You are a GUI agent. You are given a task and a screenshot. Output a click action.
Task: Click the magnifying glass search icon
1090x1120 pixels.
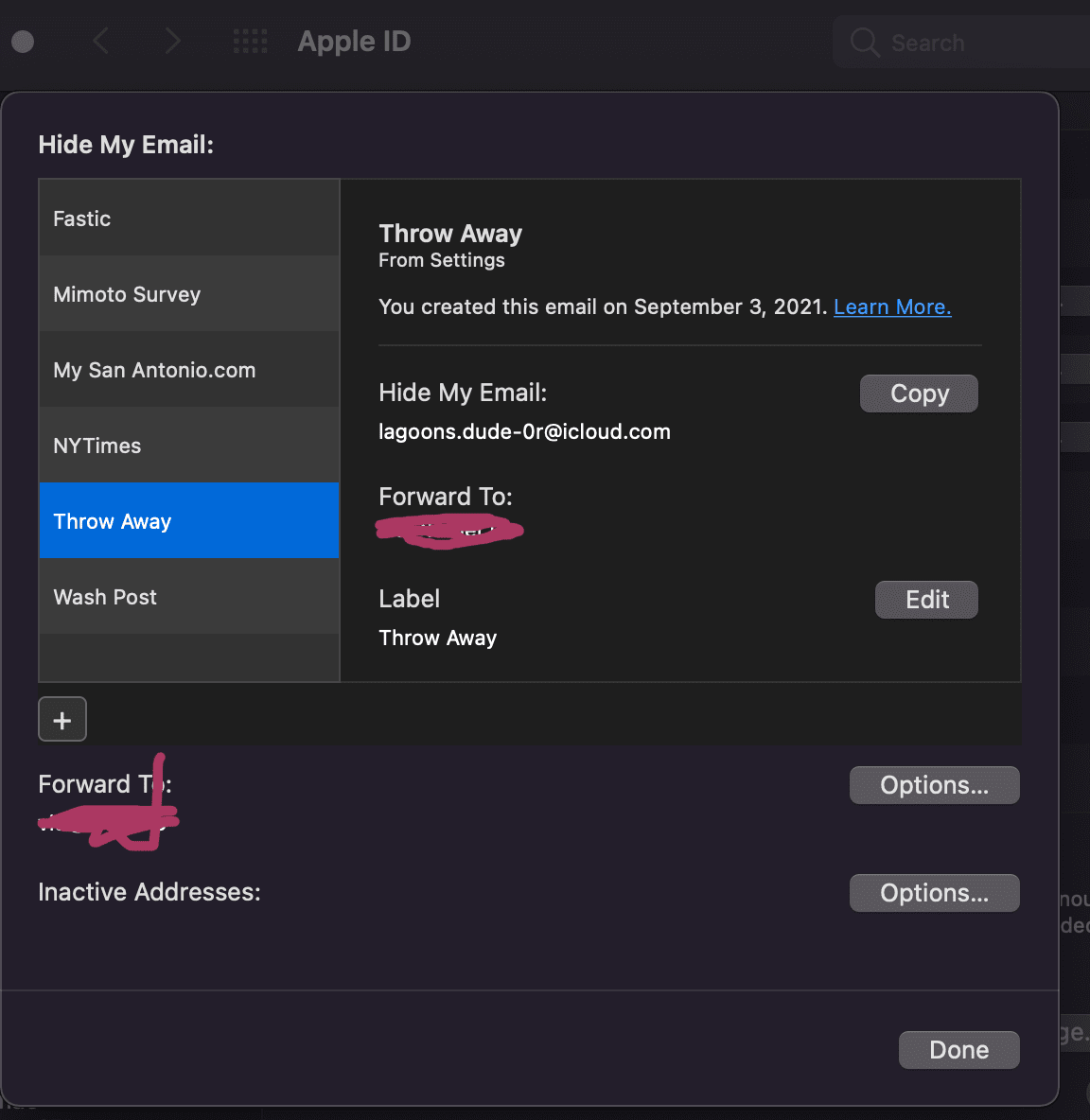864,43
